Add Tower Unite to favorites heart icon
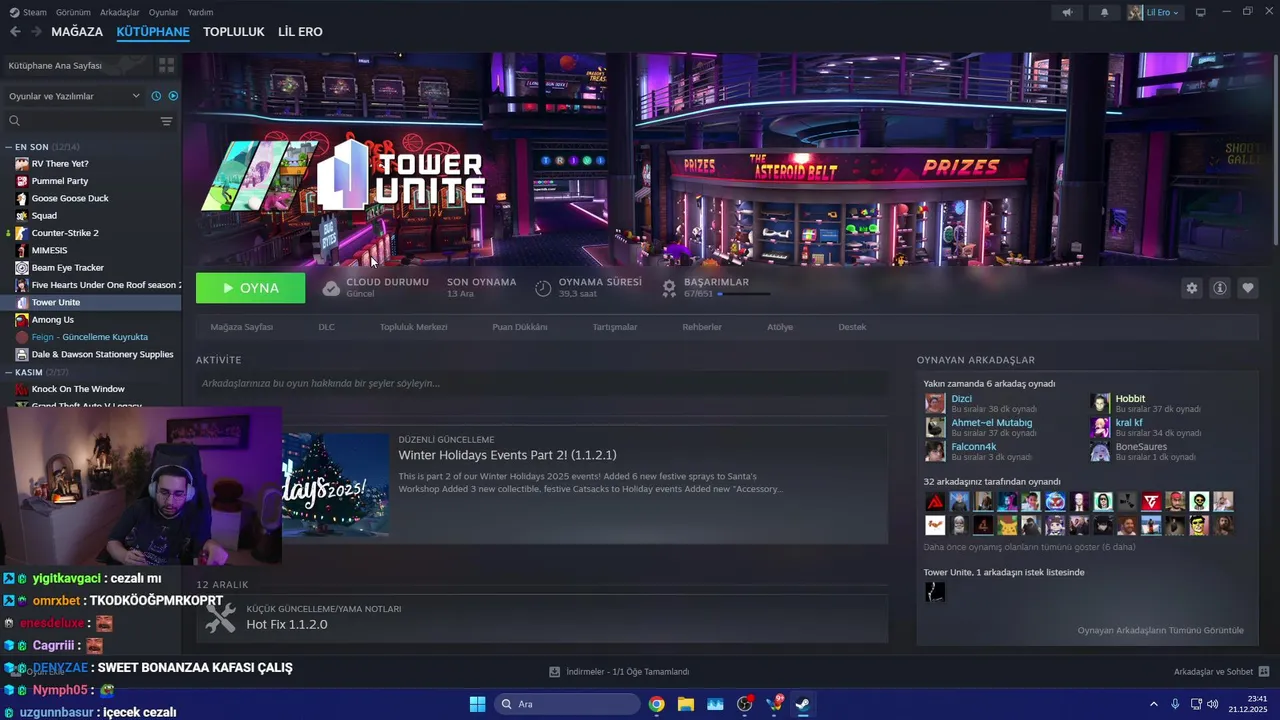1280x720 pixels. click(1248, 288)
